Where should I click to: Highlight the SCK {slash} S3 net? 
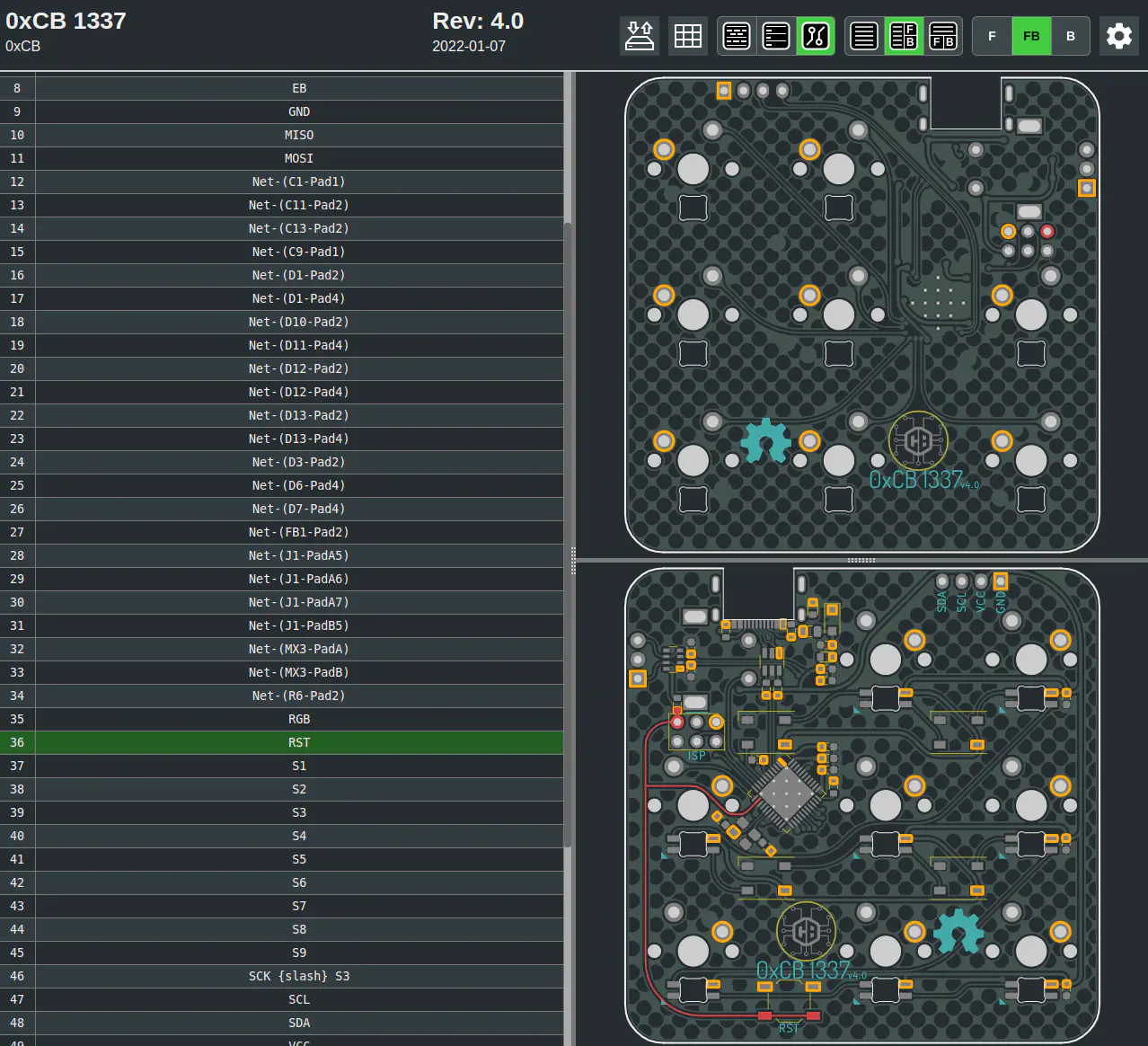[x=299, y=976]
